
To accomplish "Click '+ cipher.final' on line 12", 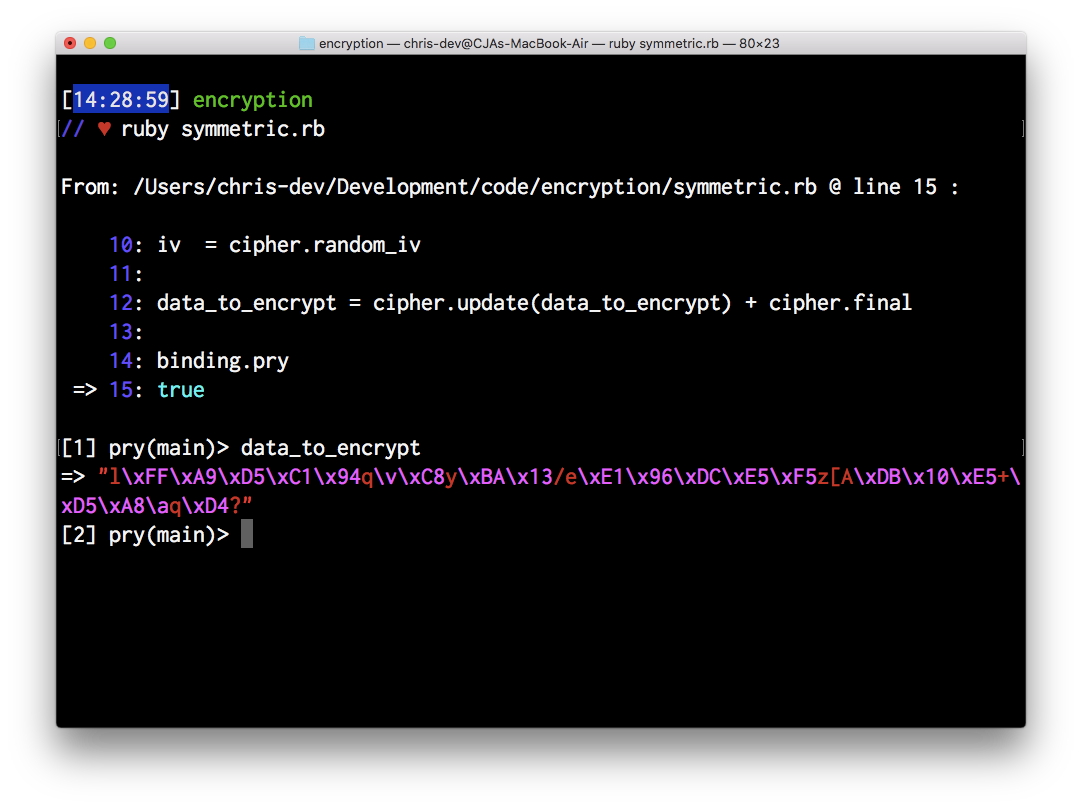I will coord(828,303).
